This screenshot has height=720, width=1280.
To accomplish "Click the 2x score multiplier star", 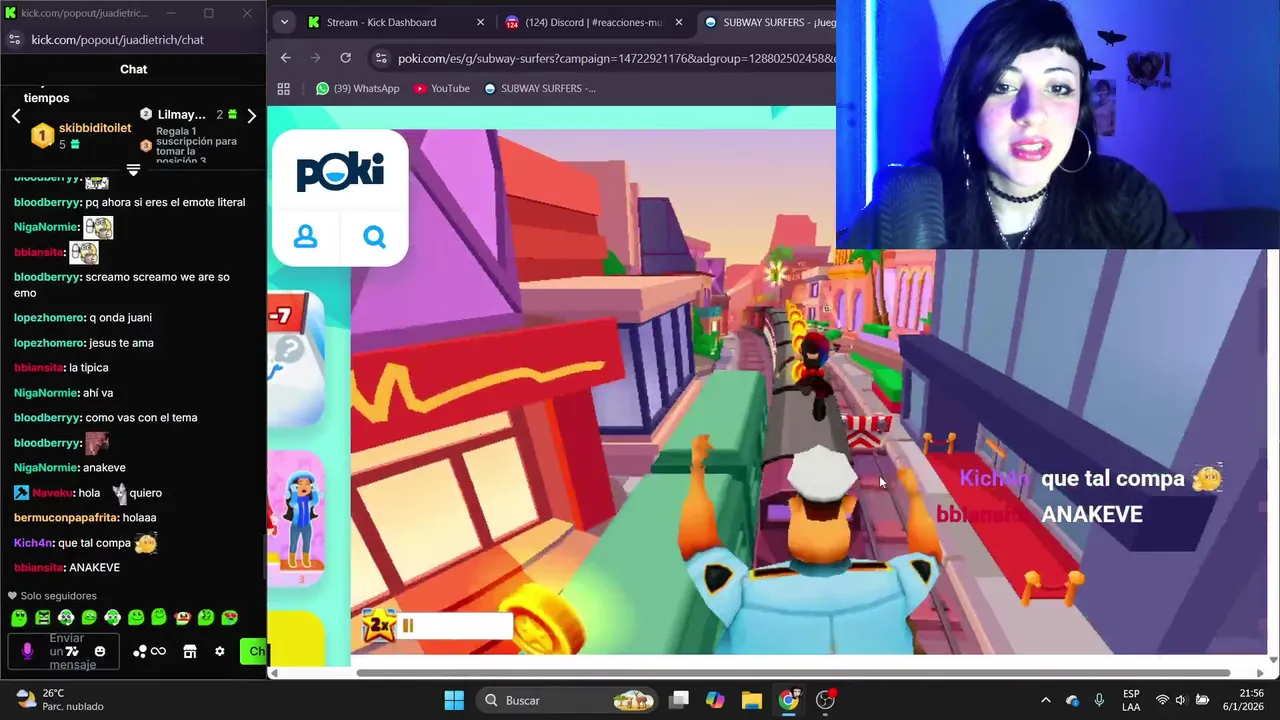I will click(x=378, y=626).
